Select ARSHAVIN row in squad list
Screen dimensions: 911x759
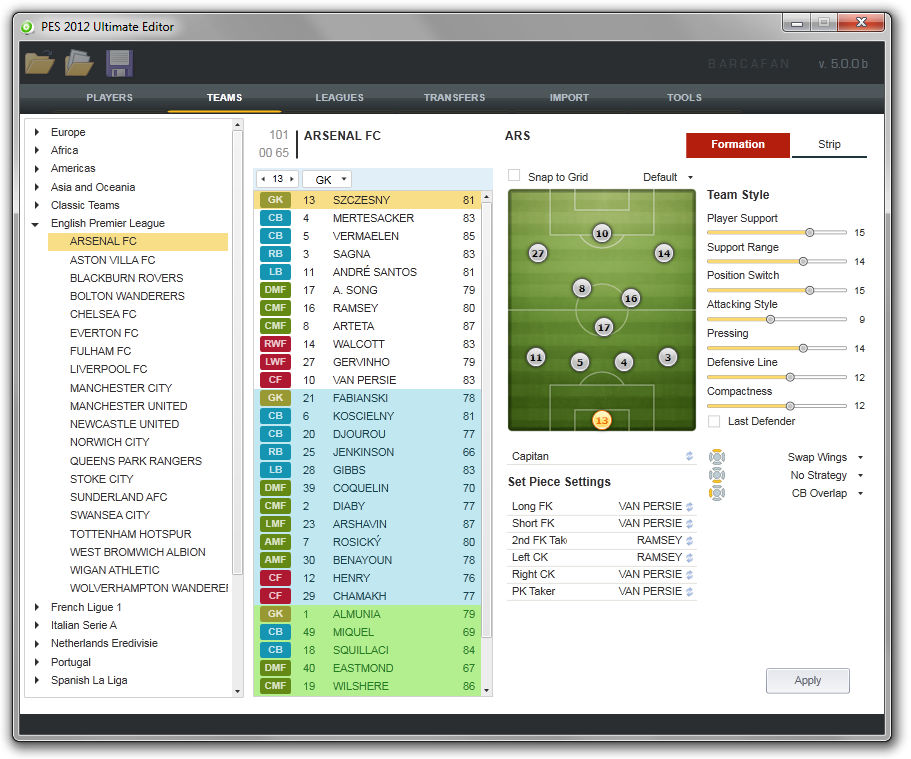[367, 524]
